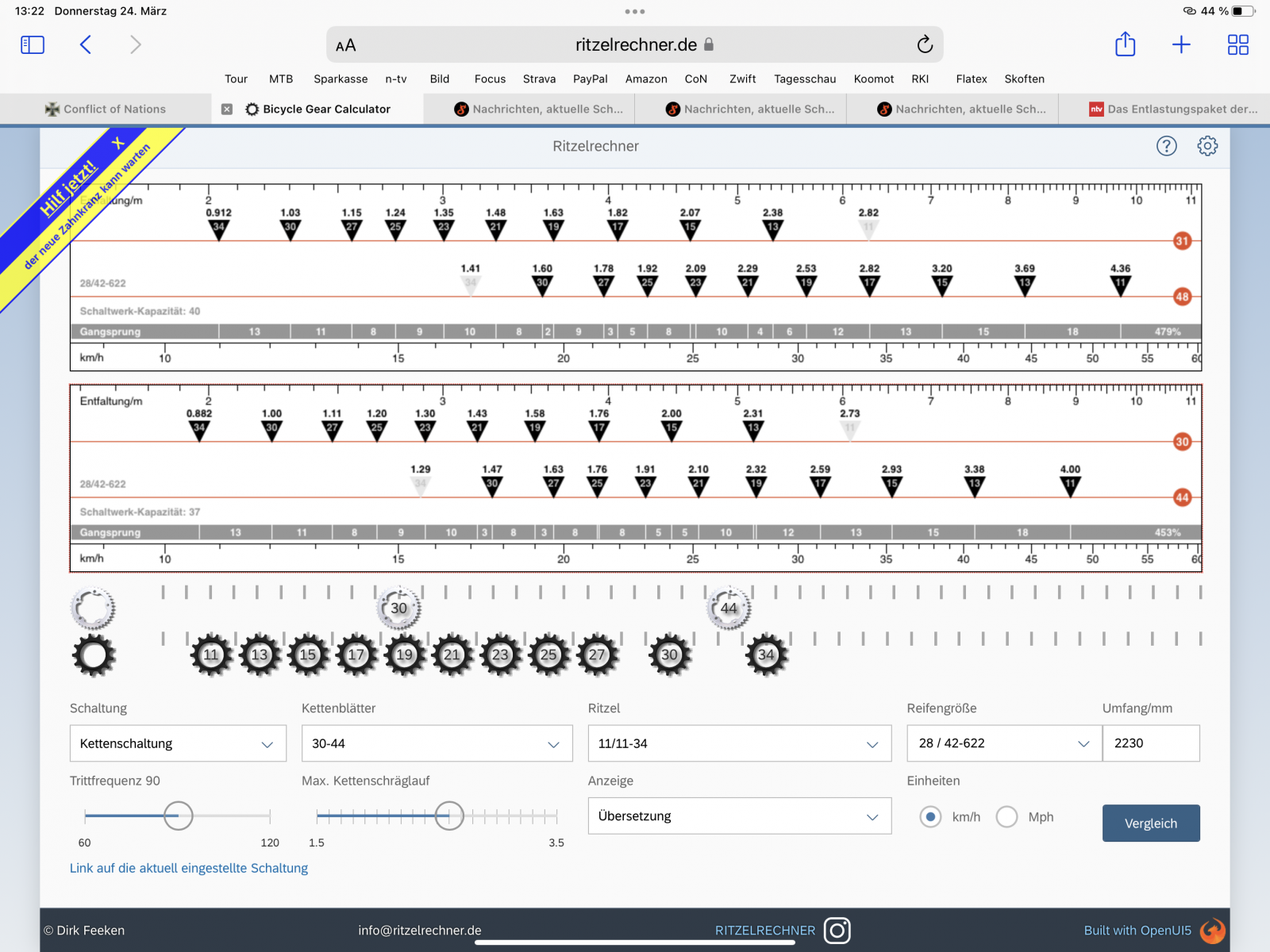Click the 11-tooth sprocket gear icon
1270x952 pixels.
211,654
